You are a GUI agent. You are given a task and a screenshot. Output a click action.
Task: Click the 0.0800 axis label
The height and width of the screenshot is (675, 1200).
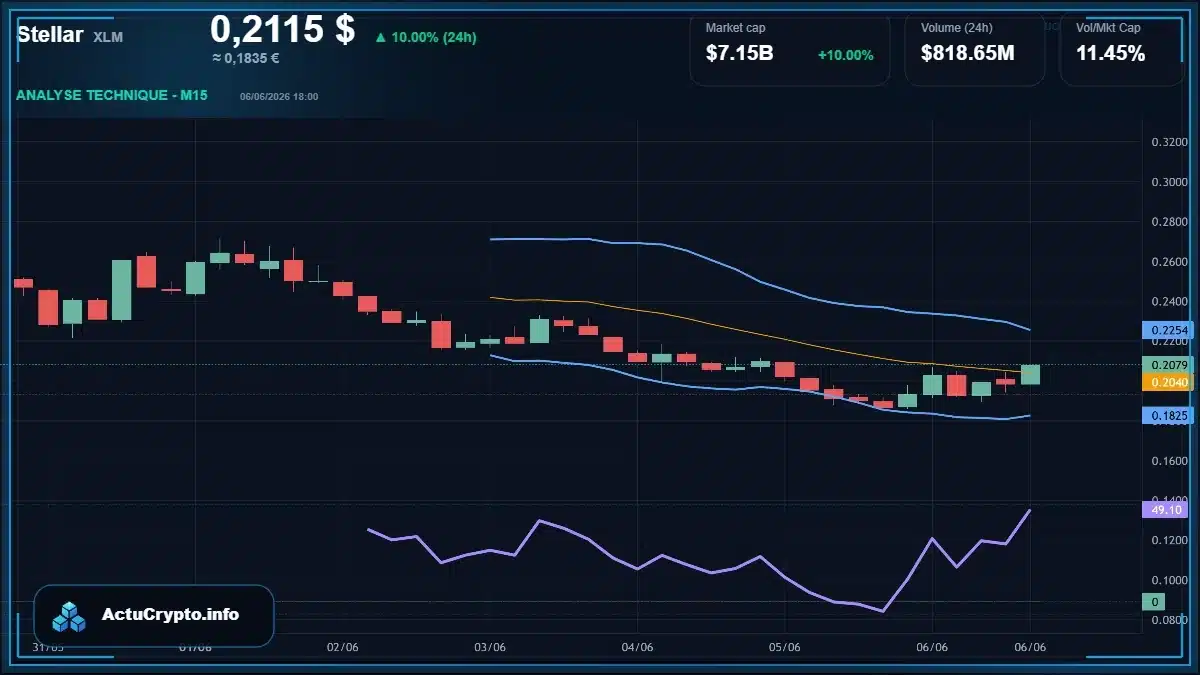pos(1169,620)
